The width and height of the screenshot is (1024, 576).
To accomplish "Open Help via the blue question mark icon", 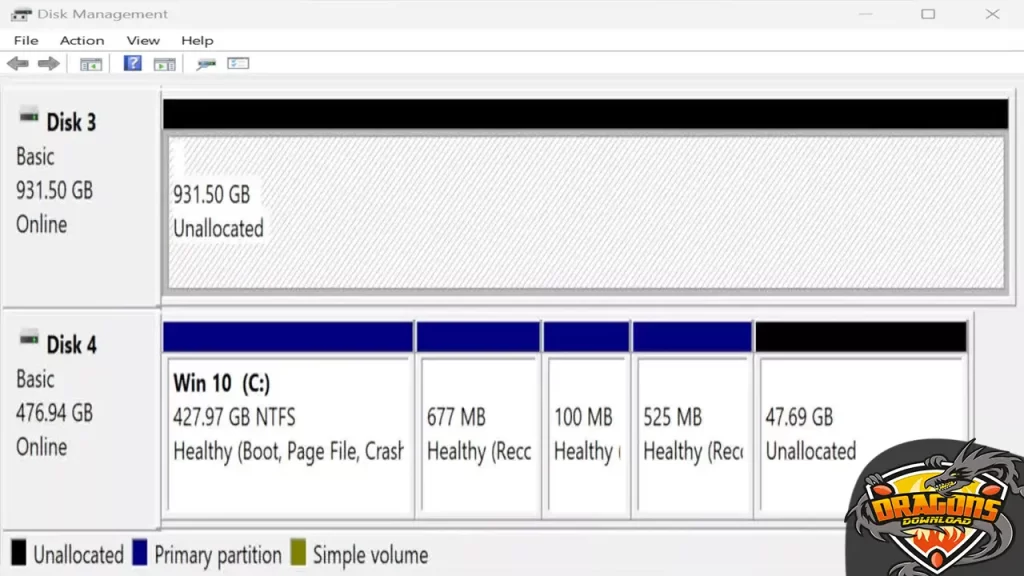I will 132,64.
